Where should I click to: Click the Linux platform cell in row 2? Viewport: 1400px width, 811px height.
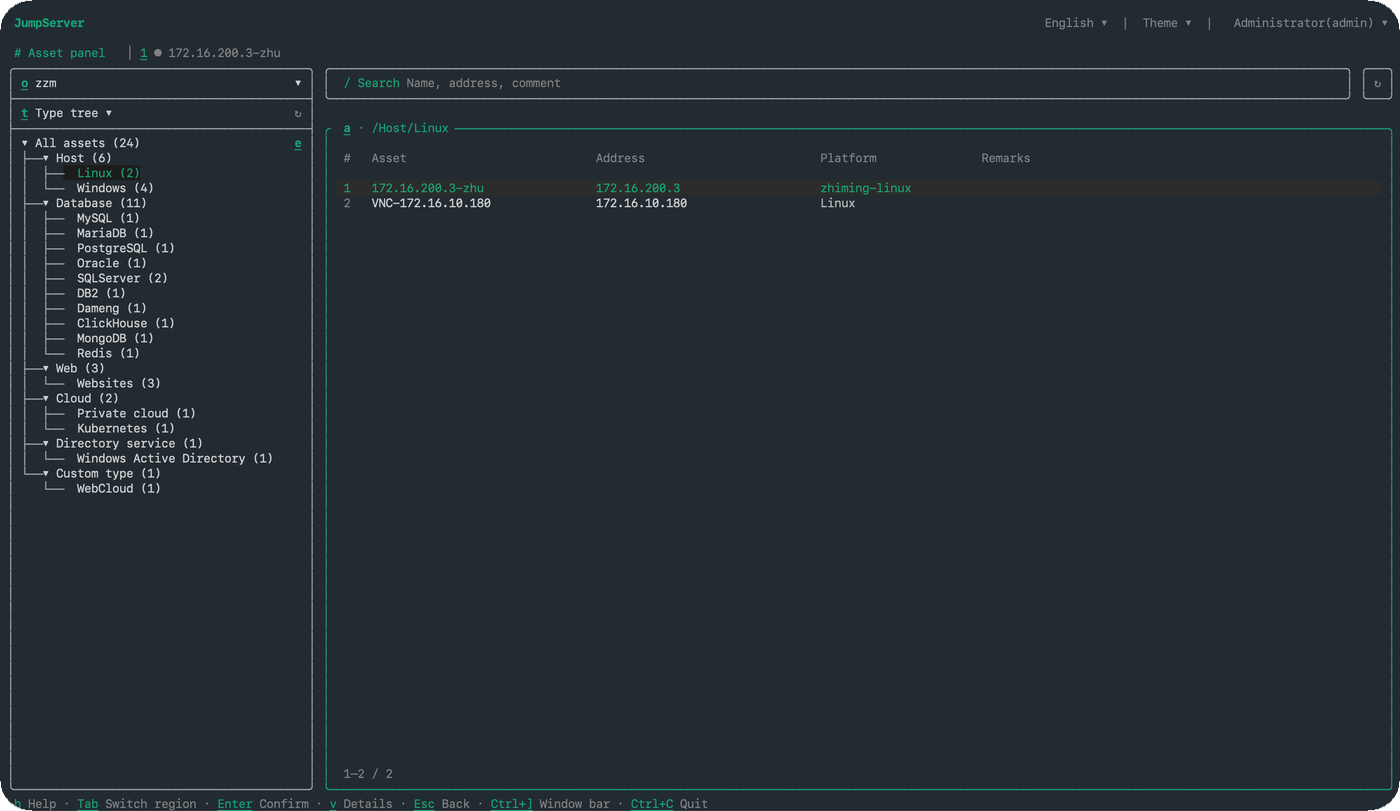838,204
